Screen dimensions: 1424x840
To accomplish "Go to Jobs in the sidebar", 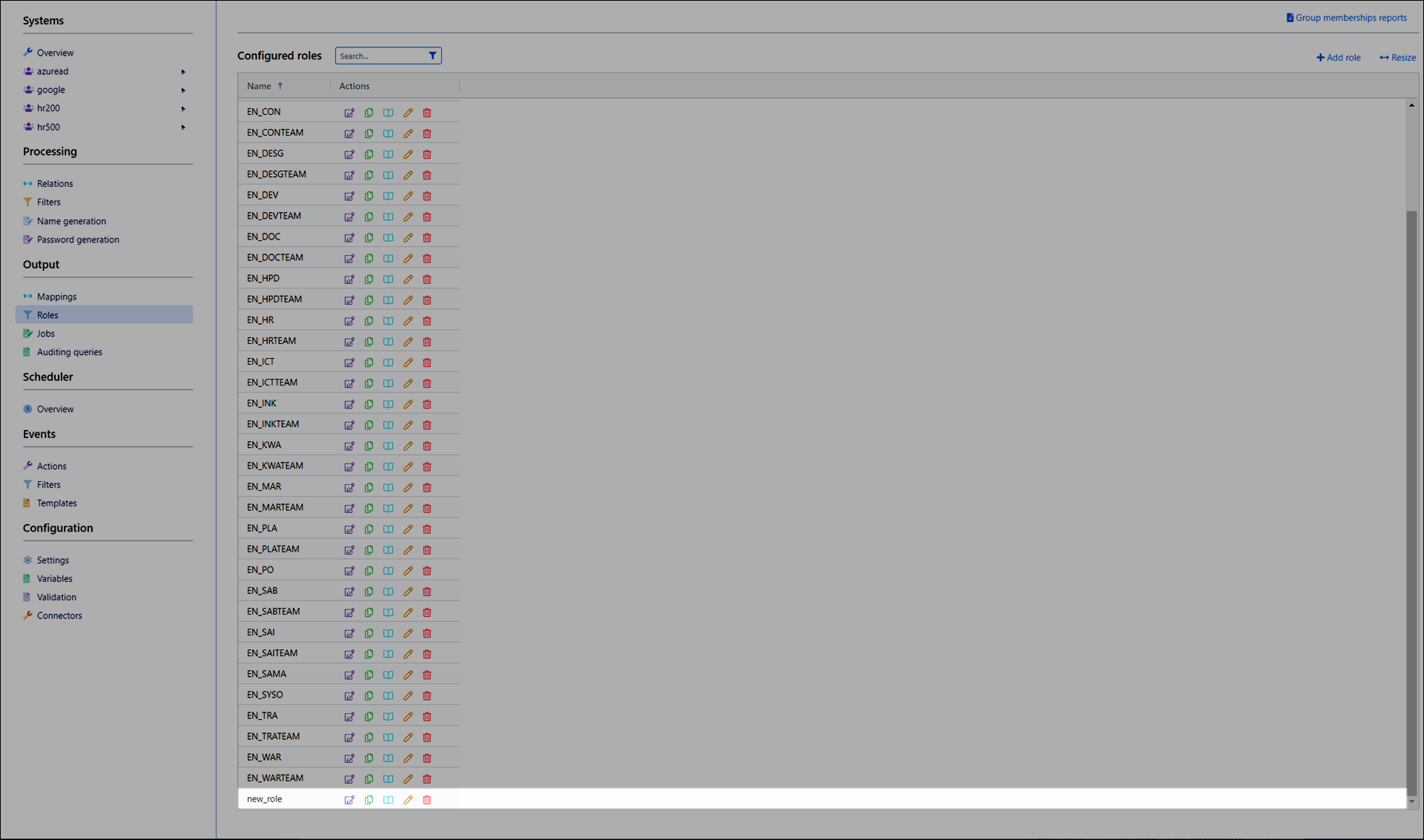I will click(46, 334).
